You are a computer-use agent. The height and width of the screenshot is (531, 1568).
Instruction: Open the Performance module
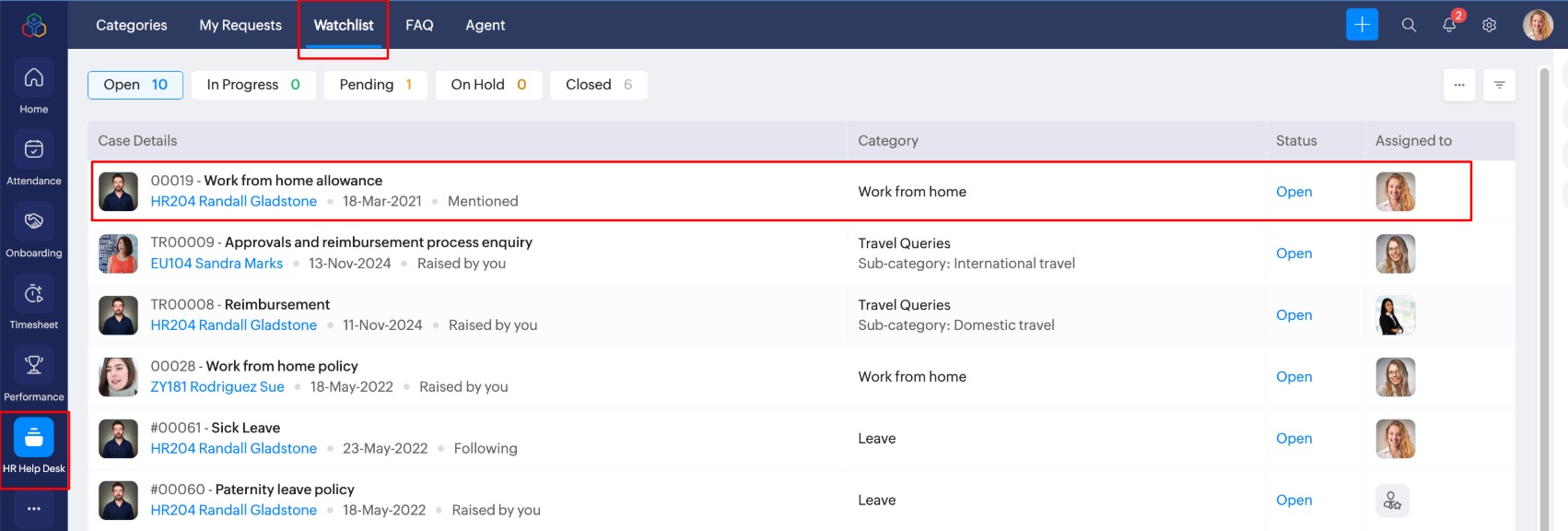point(34,366)
